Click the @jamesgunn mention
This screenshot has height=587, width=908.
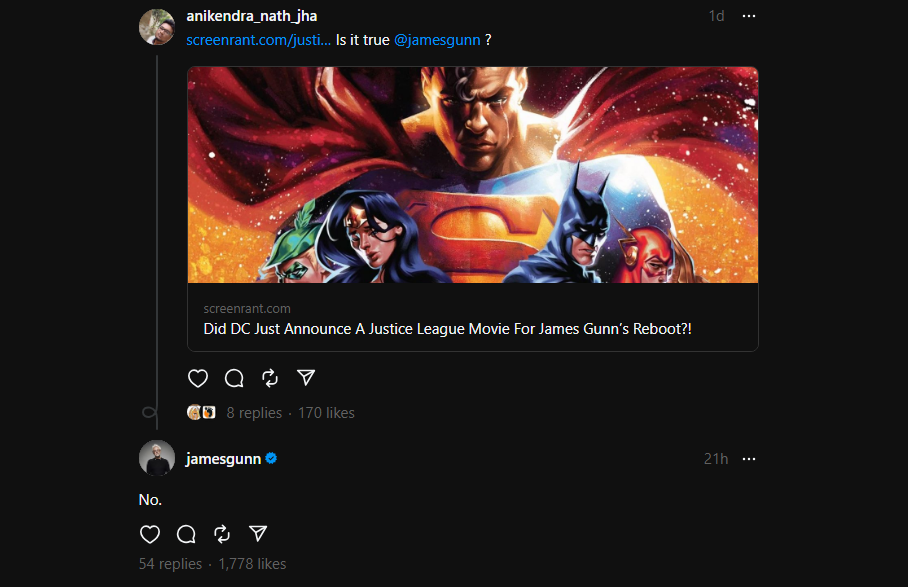point(437,40)
